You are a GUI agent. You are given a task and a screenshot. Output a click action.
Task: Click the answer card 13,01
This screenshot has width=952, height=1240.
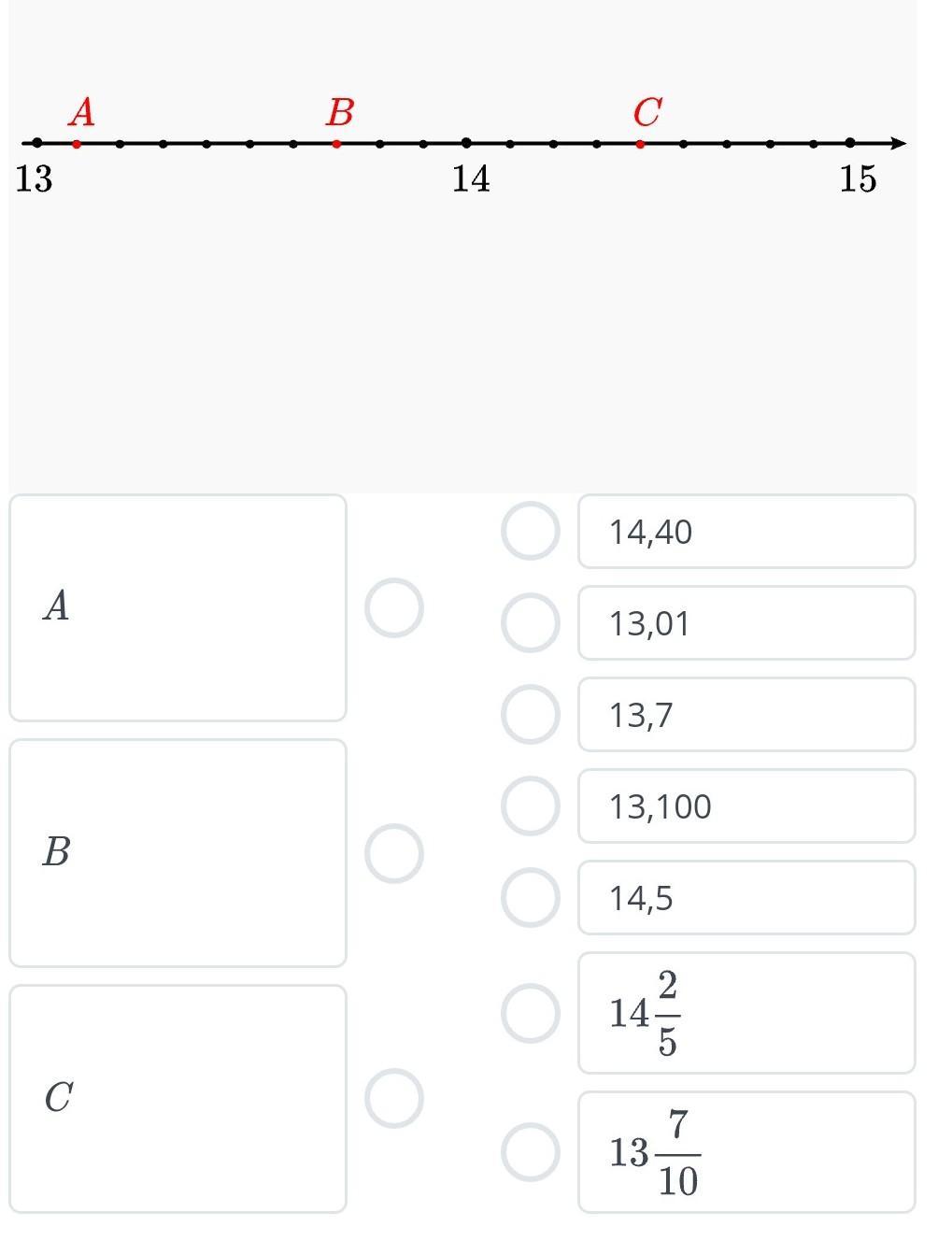746,623
